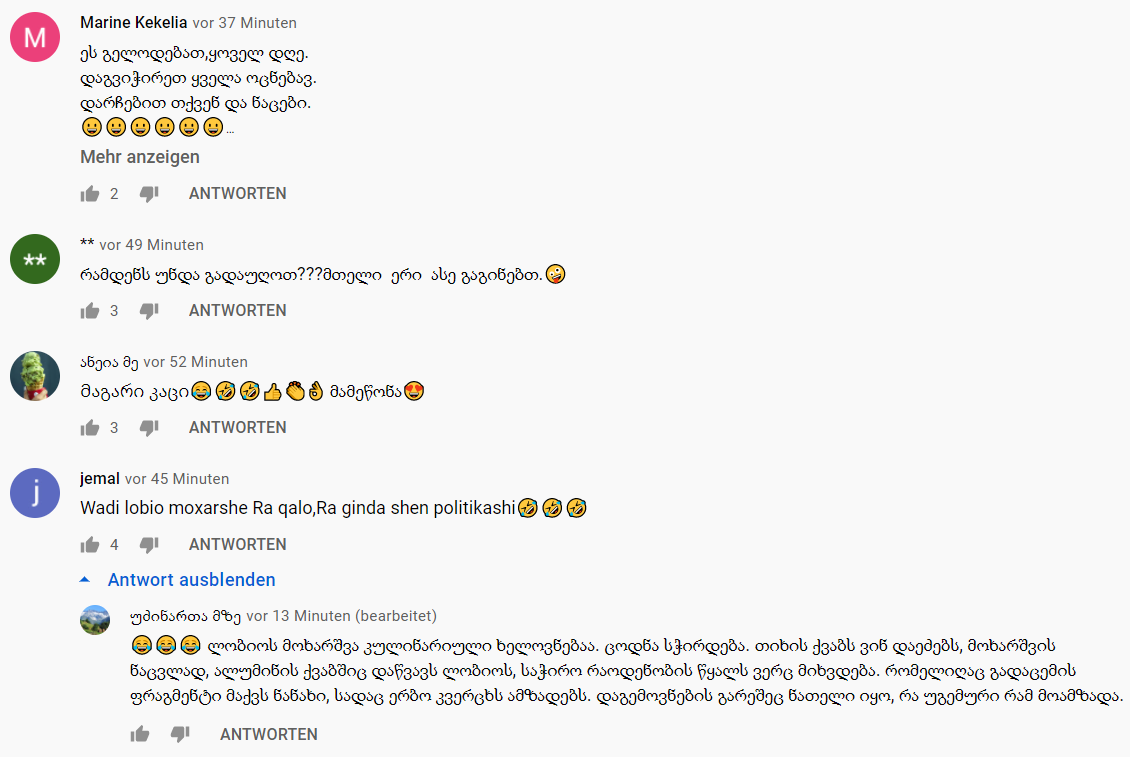The image size is (1130, 757).
Task: Click ANTWORTEN under the nested reply
Action: click(x=269, y=734)
